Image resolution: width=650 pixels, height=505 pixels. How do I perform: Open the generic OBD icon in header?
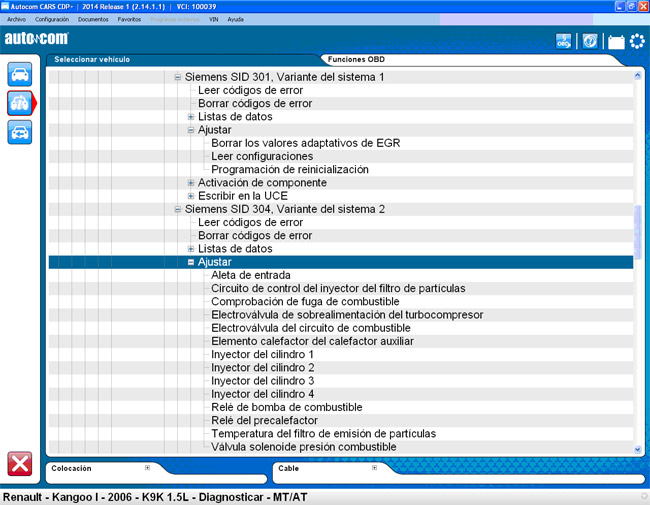click(563, 41)
